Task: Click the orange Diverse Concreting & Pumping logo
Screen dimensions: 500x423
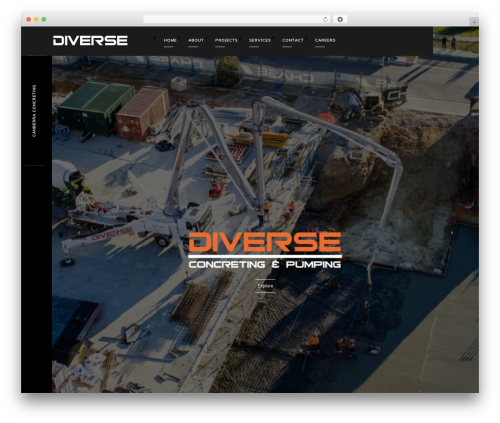Action: (265, 250)
